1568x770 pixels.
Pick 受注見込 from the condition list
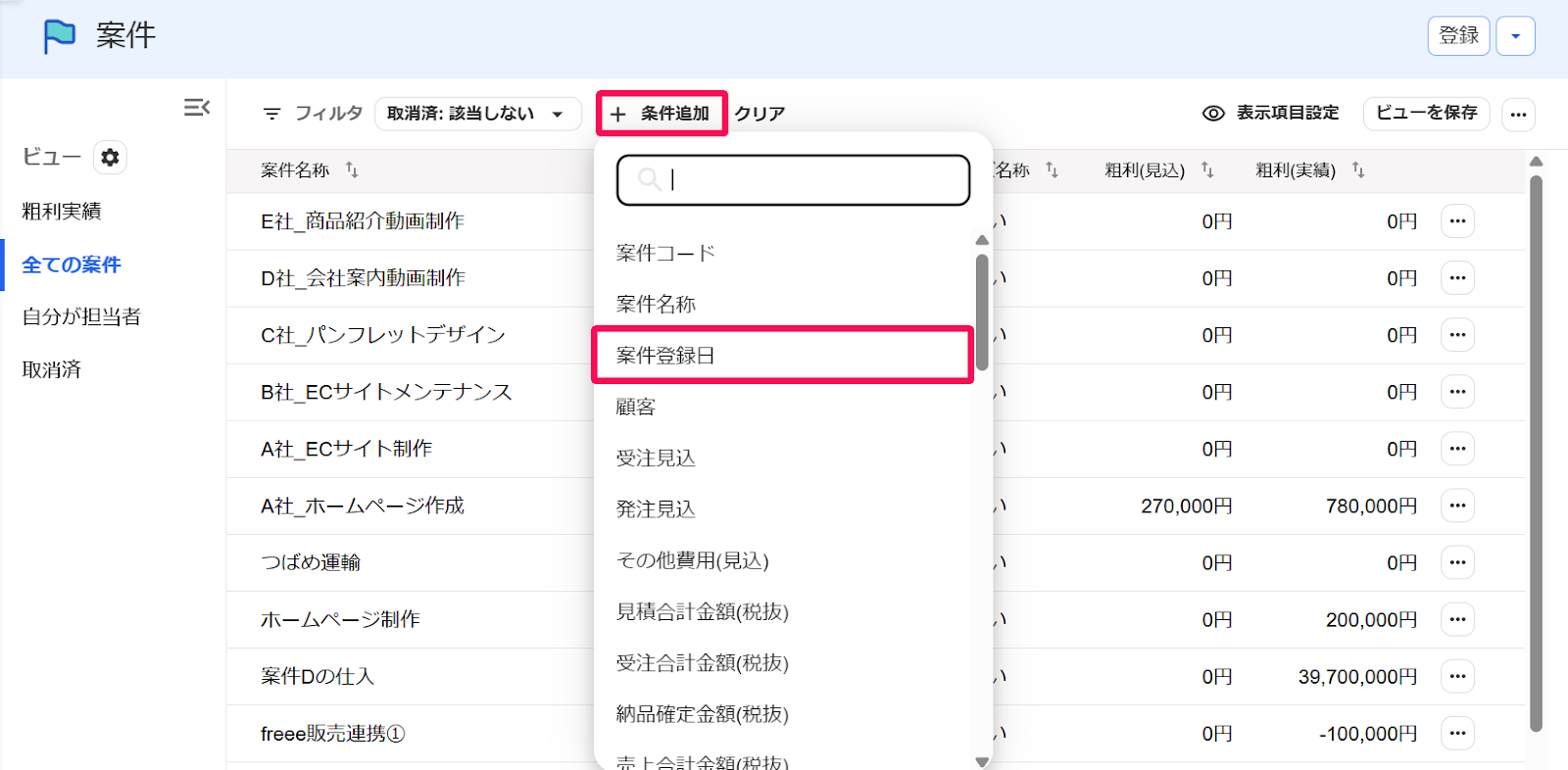(x=656, y=457)
